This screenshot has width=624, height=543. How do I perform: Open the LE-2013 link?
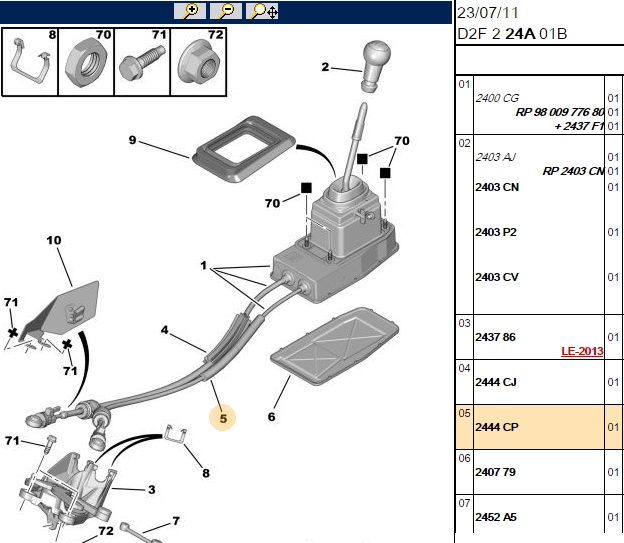click(x=582, y=351)
